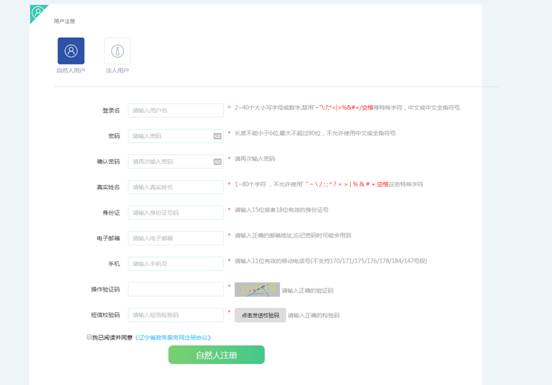Focus the 登录名 username input field

click(x=176, y=111)
